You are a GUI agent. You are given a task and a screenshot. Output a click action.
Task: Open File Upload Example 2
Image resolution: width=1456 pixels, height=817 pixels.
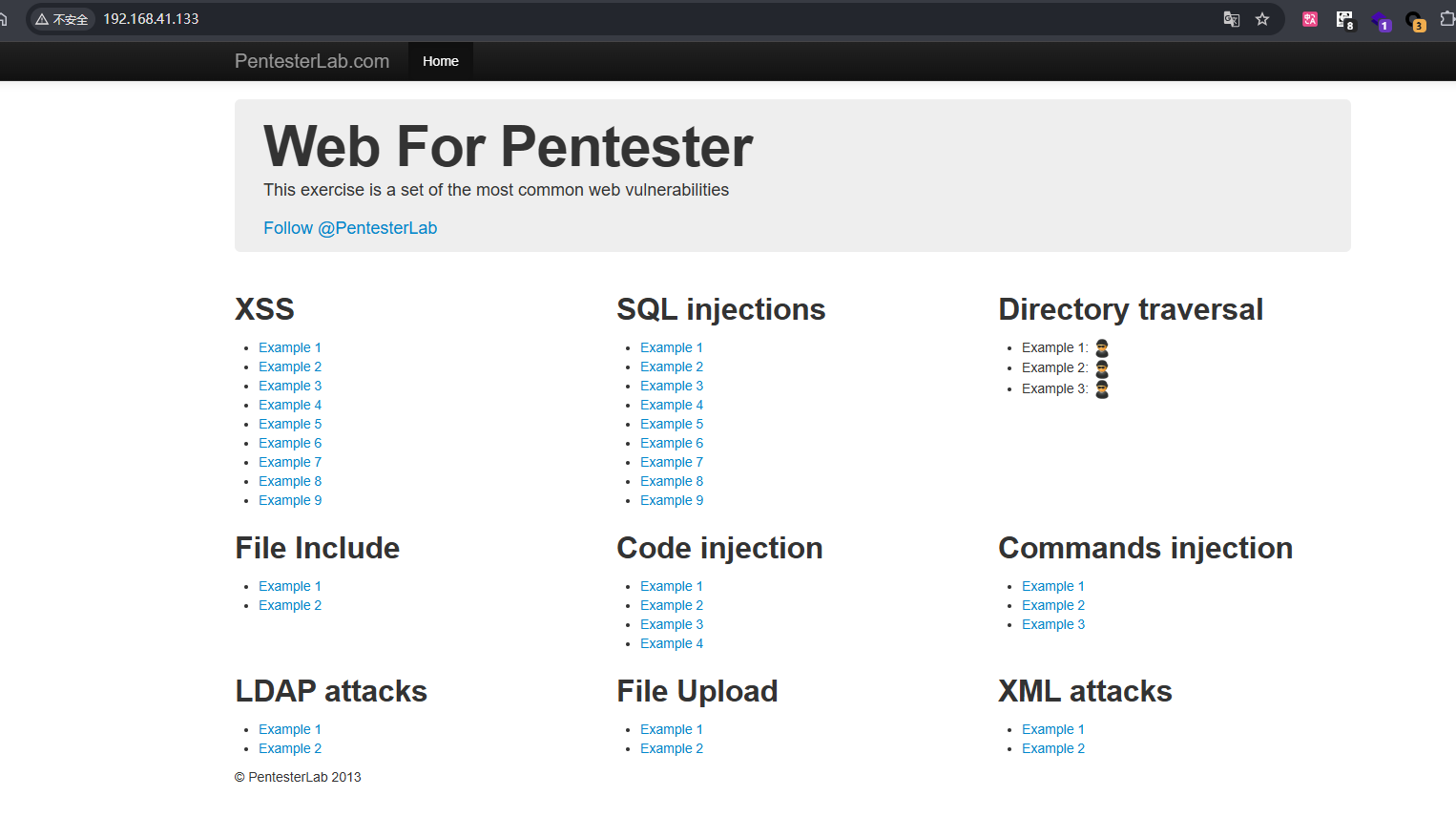click(672, 749)
